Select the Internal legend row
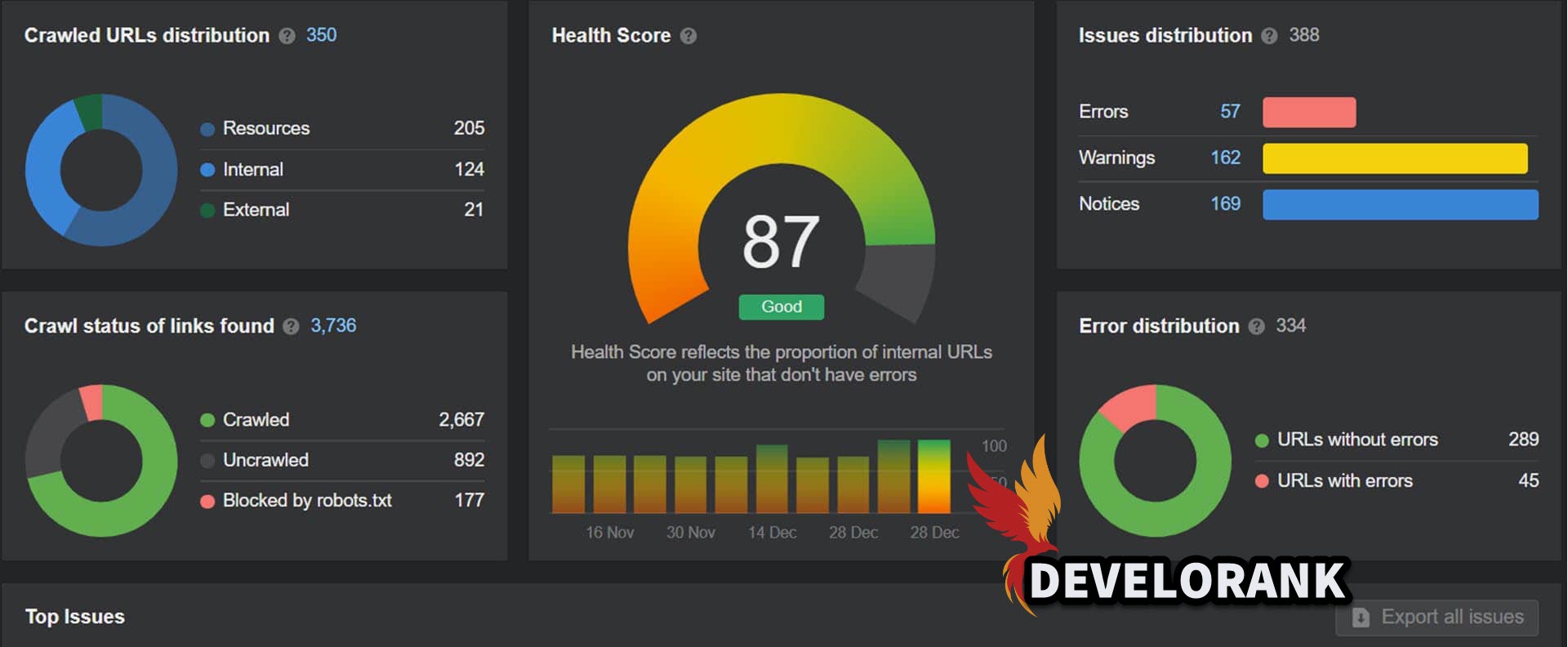The width and height of the screenshot is (1568, 647). pyautogui.click(x=342, y=170)
